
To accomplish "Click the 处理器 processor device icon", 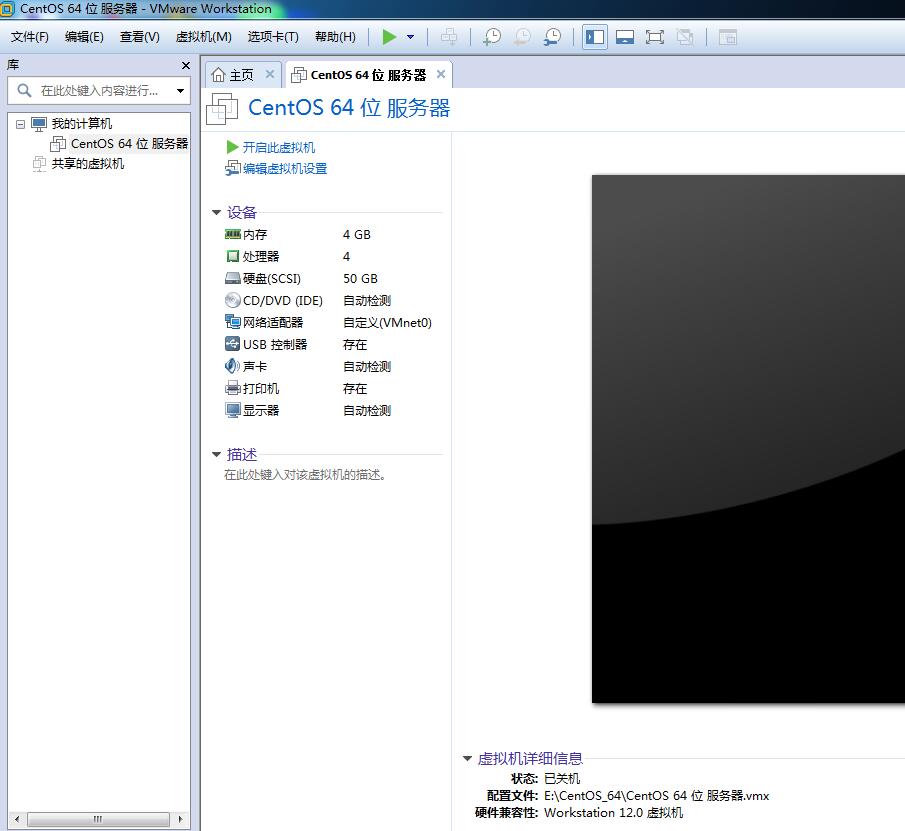I will click(233, 256).
